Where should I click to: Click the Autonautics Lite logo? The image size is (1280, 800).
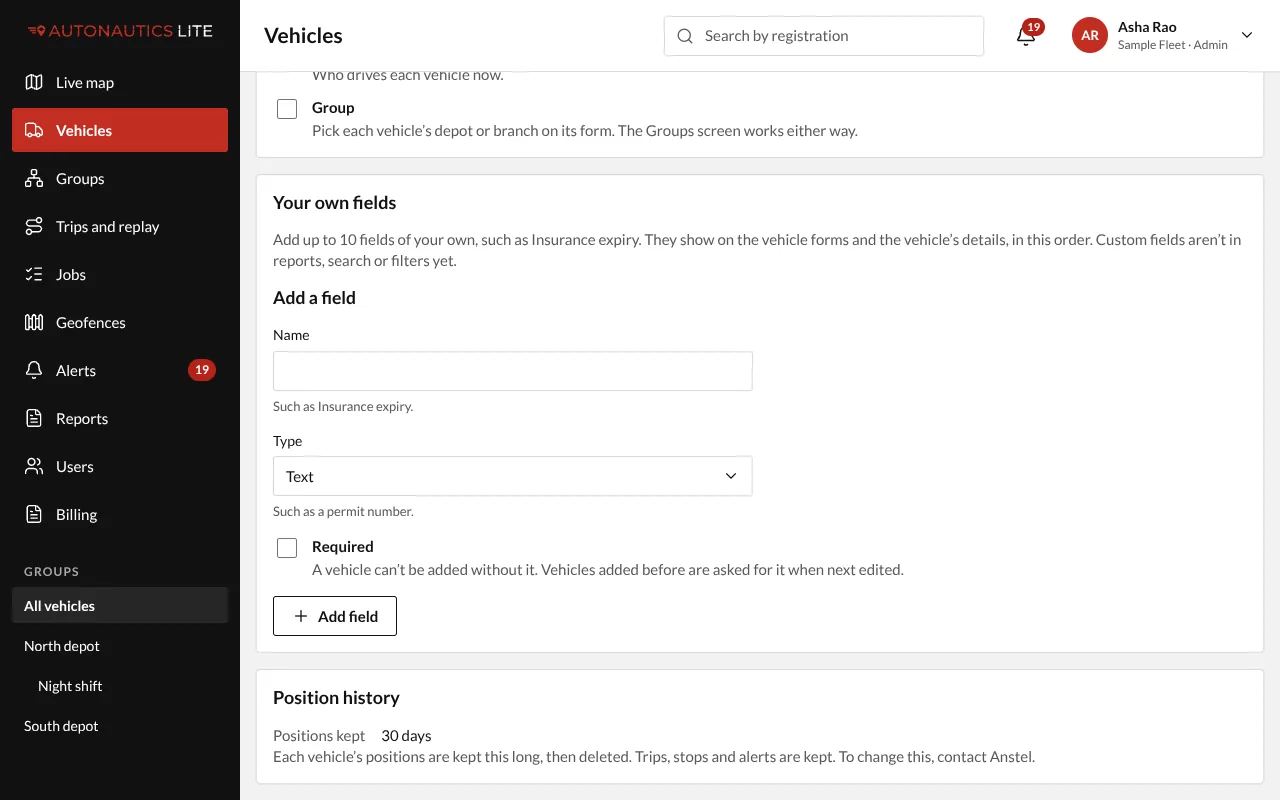point(120,31)
